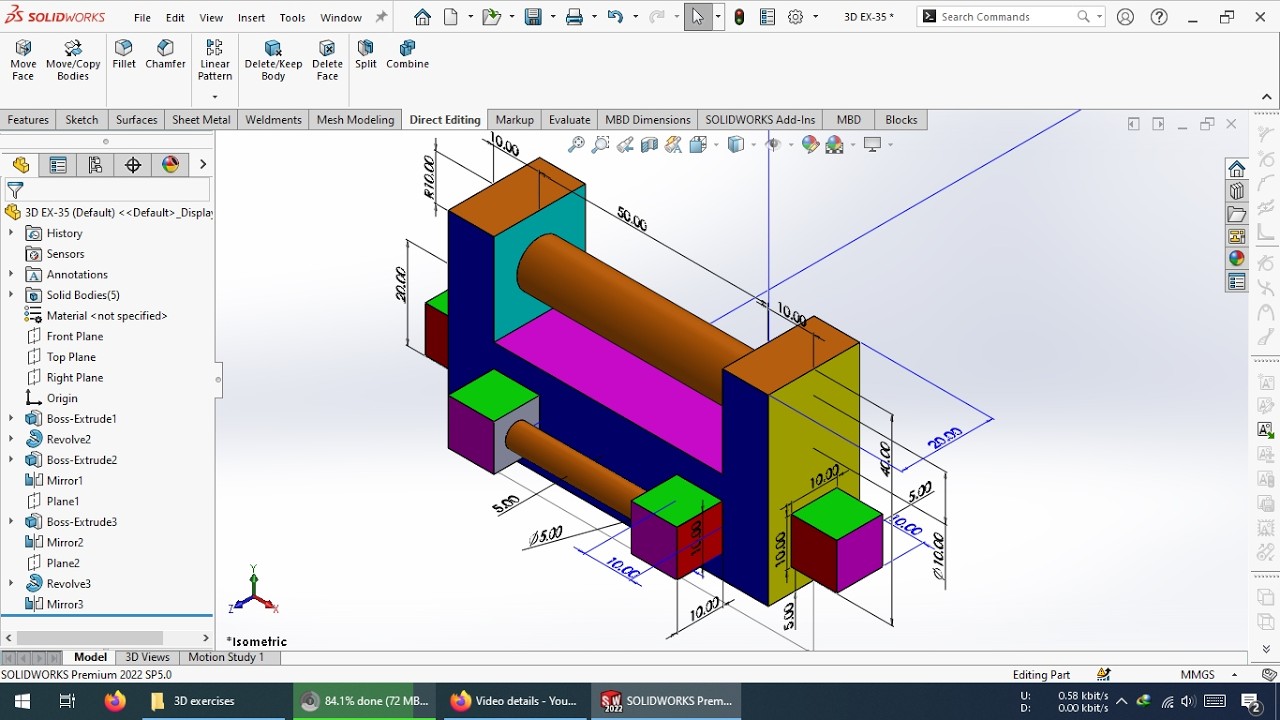Run the Combine bodies tool

tap(407, 54)
